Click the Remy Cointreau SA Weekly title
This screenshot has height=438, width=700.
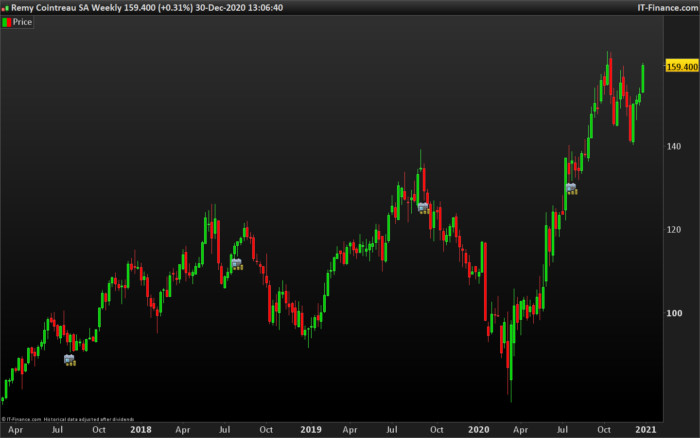[x=66, y=8]
